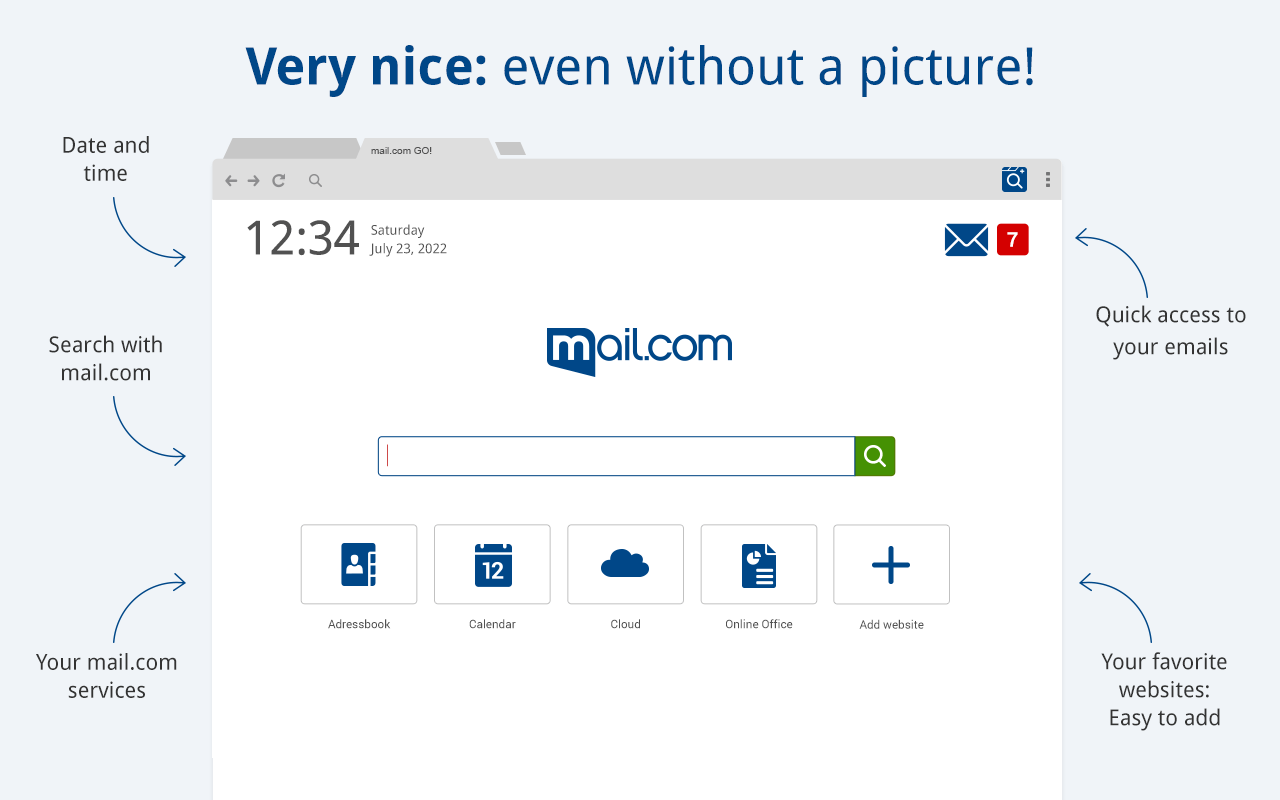This screenshot has width=1280, height=800.
Task: Click the mail.com logo
Action: click(x=640, y=351)
